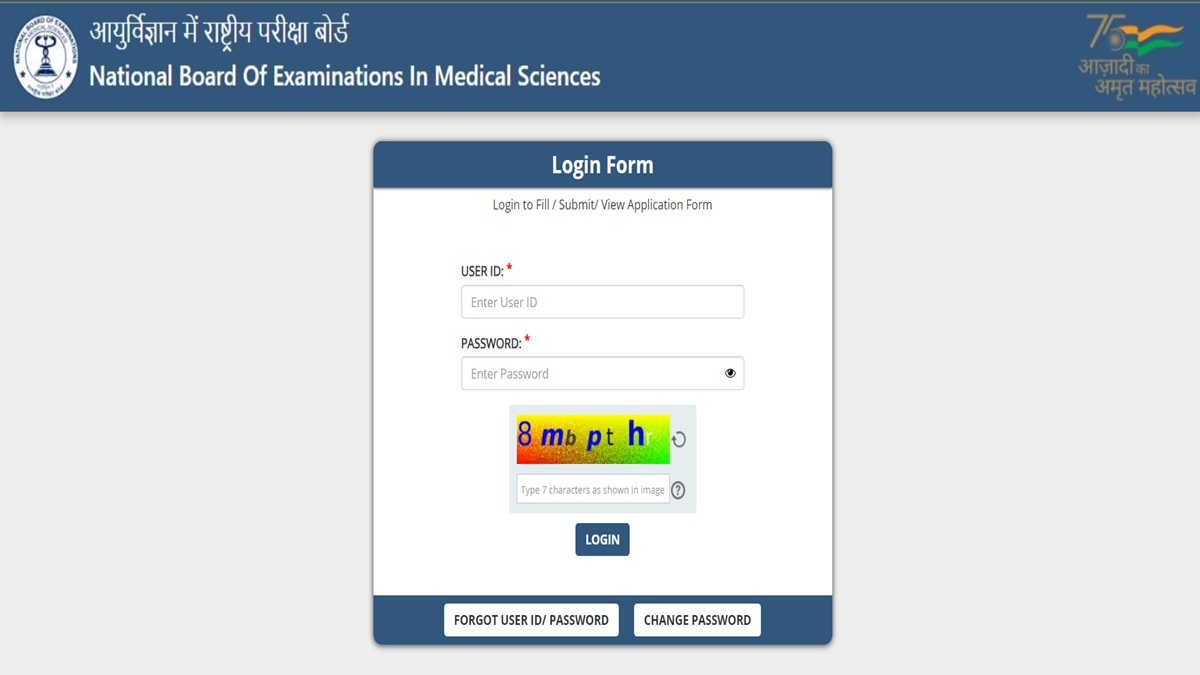Click the National Board of Examinations emblem logo

pos(45,57)
